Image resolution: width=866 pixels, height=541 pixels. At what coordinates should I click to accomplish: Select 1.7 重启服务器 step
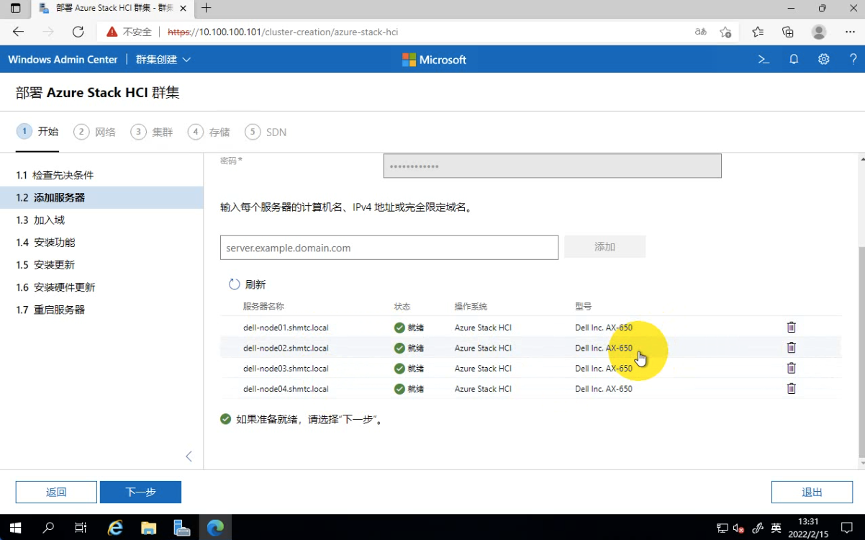[x=102, y=310]
